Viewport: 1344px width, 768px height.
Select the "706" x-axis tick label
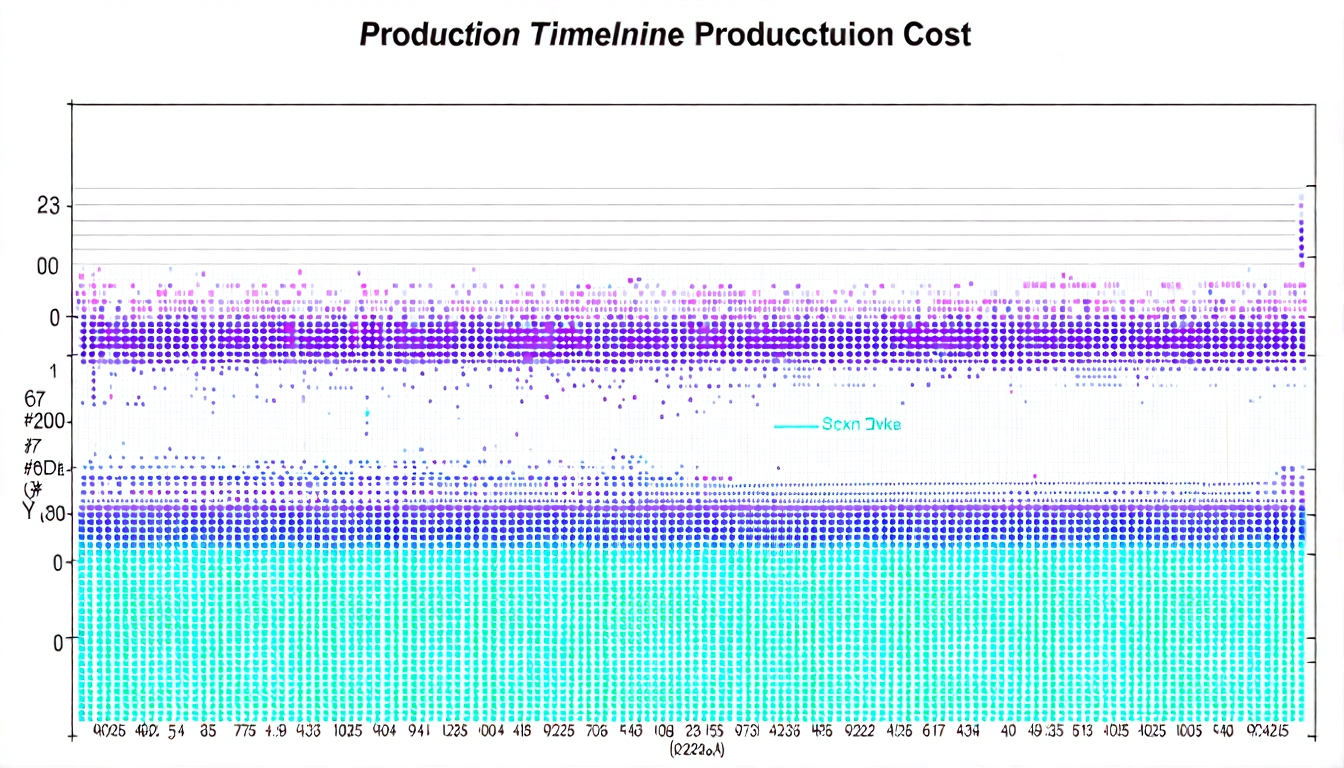595,731
